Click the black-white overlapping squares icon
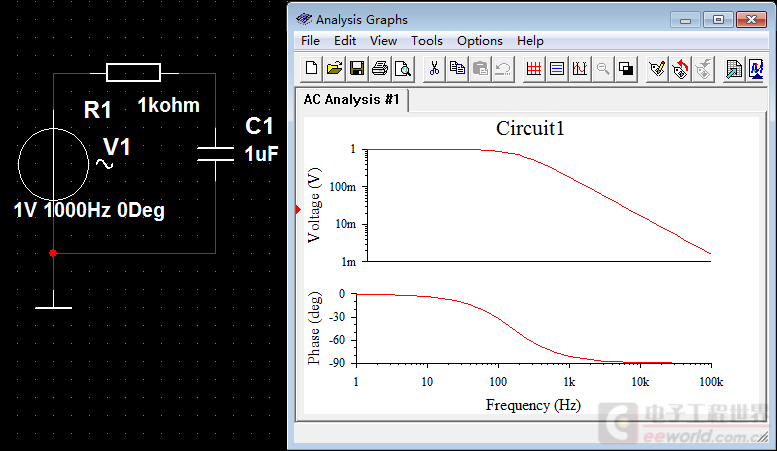 pyautogui.click(x=626, y=68)
